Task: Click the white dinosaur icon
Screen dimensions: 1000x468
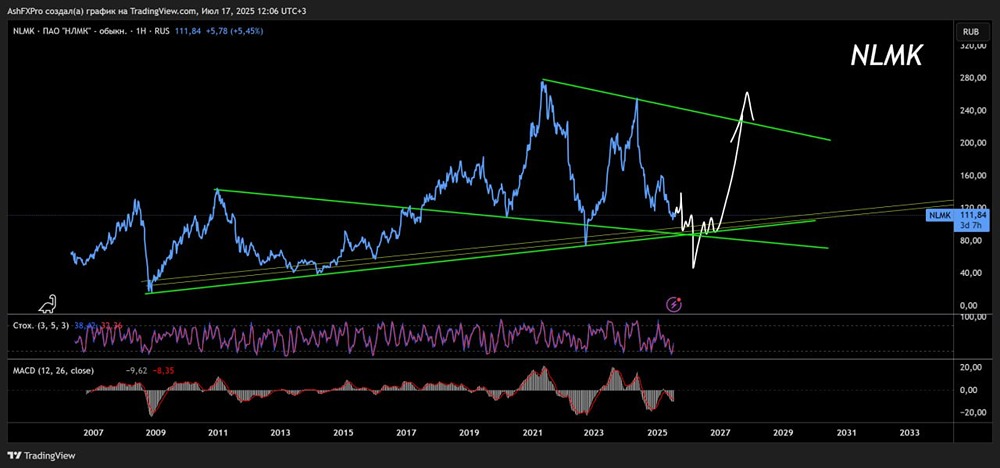Action: [48, 305]
